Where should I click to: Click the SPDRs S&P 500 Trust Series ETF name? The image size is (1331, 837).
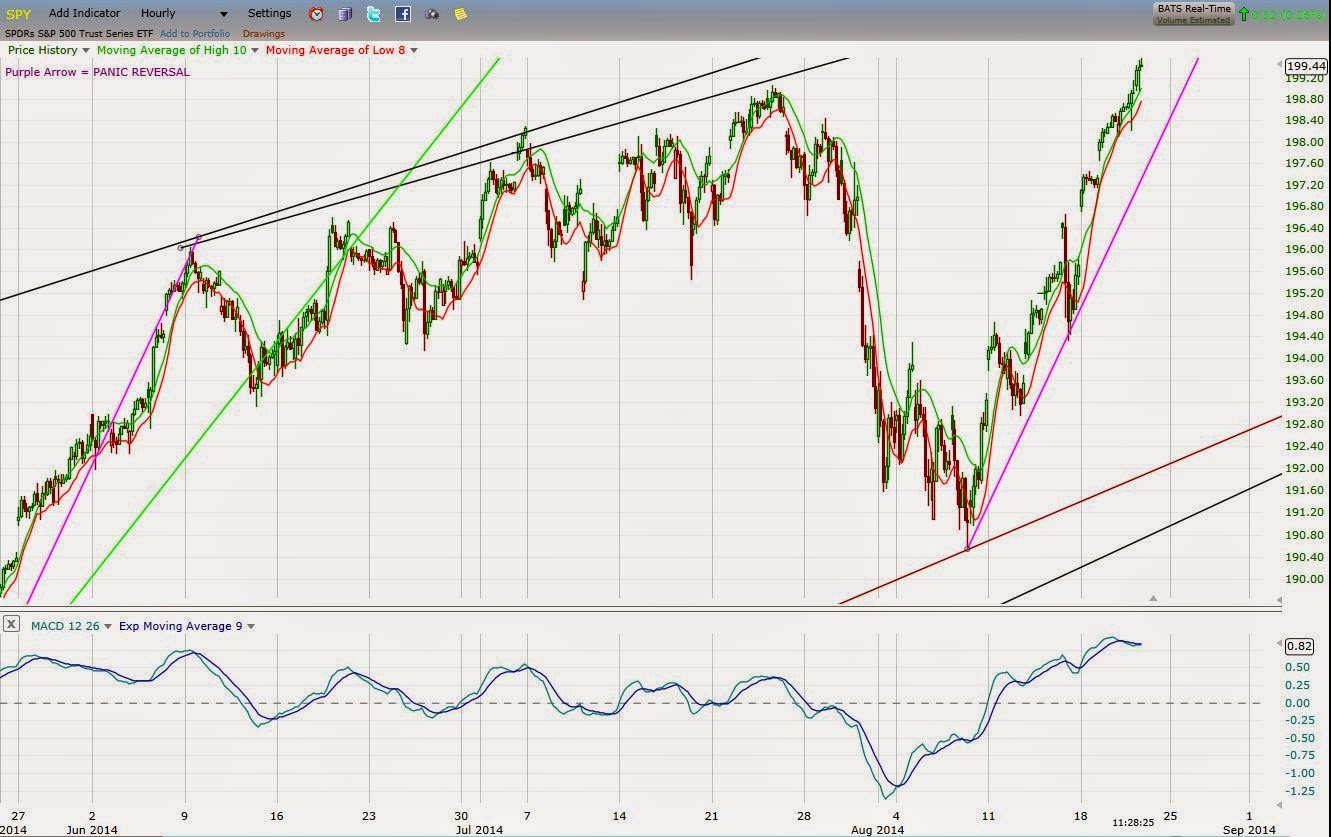pyautogui.click(x=80, y=34)
